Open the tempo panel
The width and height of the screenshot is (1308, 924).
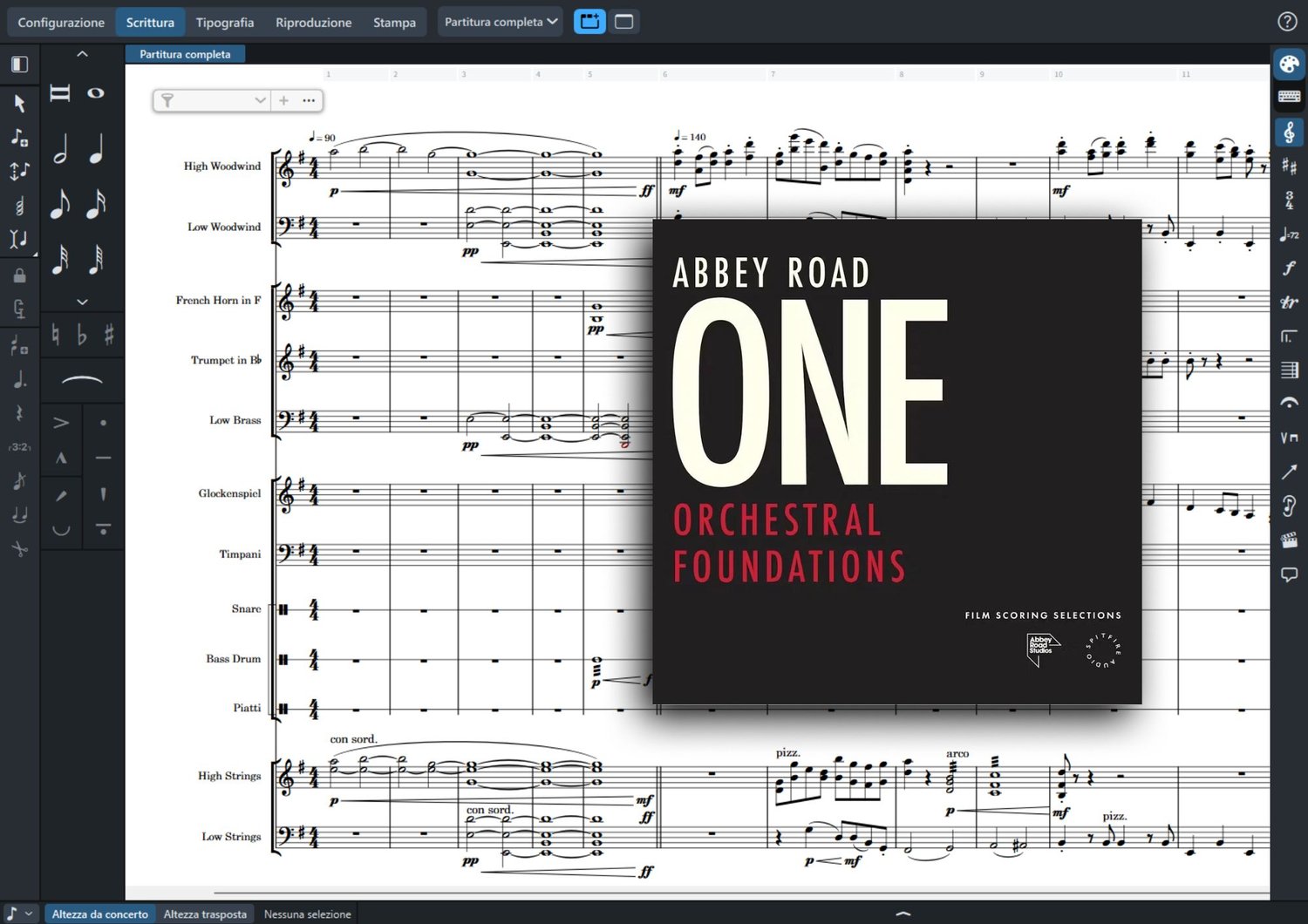pyautogui.click(x=1289, y=234)
